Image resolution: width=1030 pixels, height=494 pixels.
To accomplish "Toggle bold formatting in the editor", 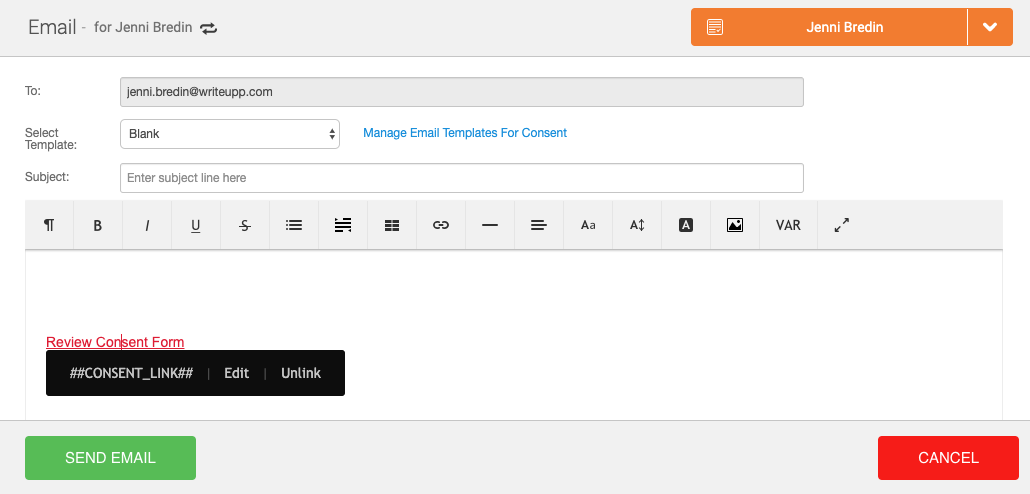I will pyautogui.click(x=98, y=225).
